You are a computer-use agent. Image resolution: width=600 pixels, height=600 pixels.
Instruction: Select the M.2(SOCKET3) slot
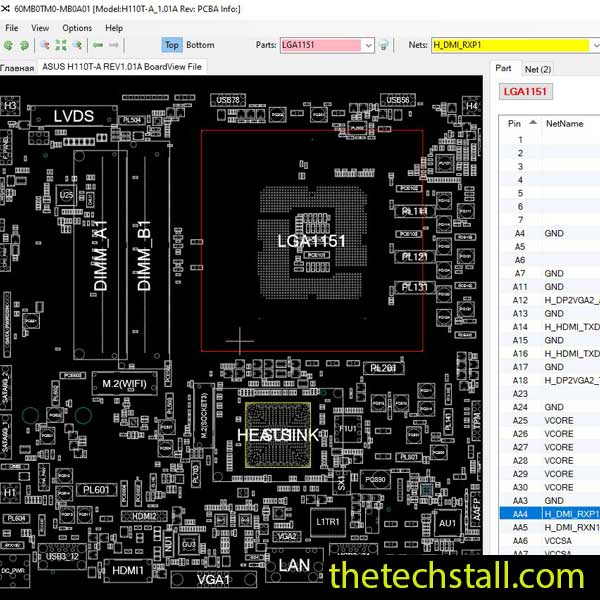pyautogui.click(x=204, y=415)
